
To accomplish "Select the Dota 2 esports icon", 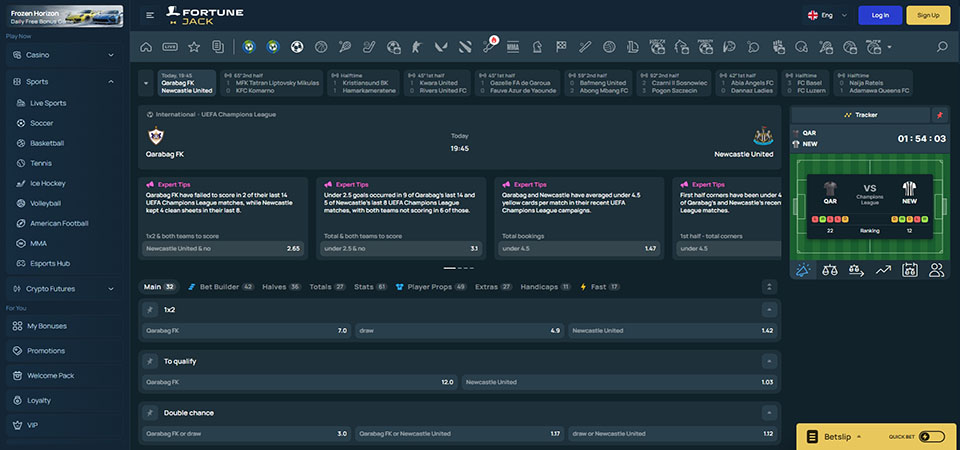I will [x=465, y=47].
